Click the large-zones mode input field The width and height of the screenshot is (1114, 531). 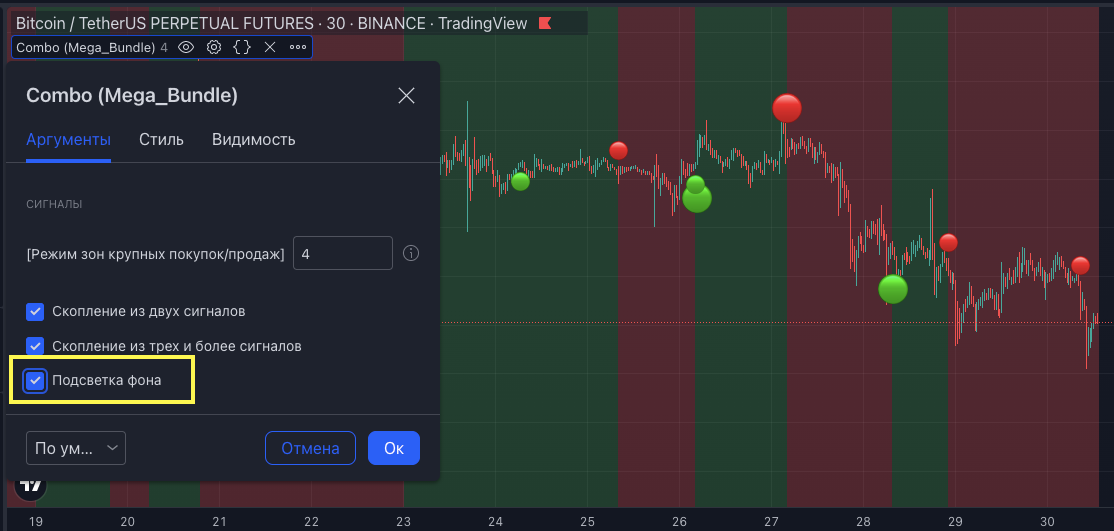tap(343, 253)
